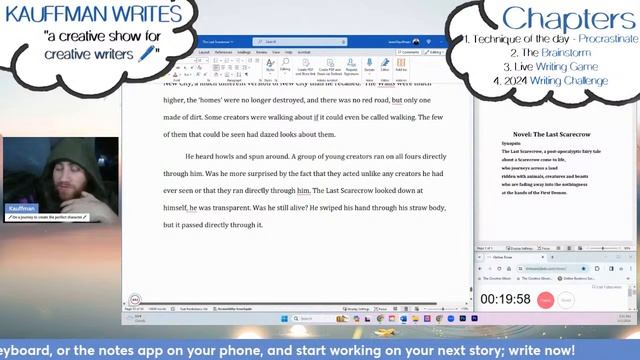This screenshot has height=360, width=640.
Task: Expand the font size dropdown
Action: [207, 60]
